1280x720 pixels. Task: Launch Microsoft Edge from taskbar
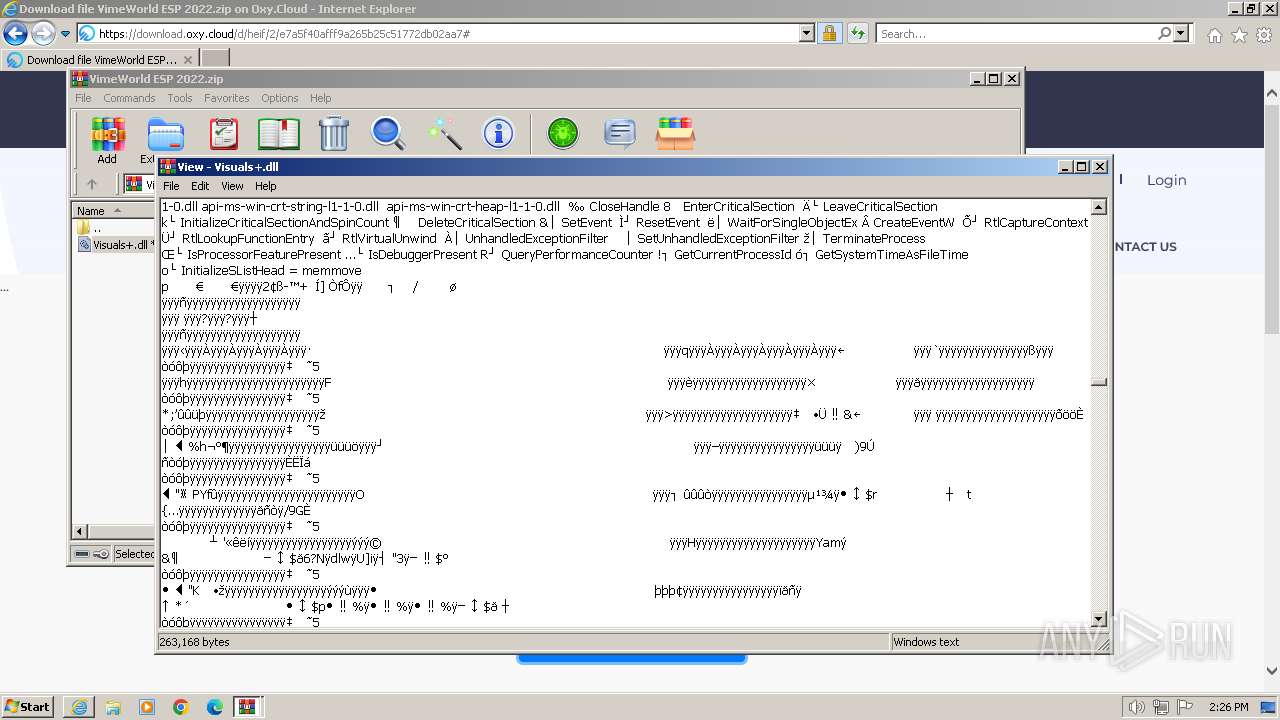[x=215, y=707]
